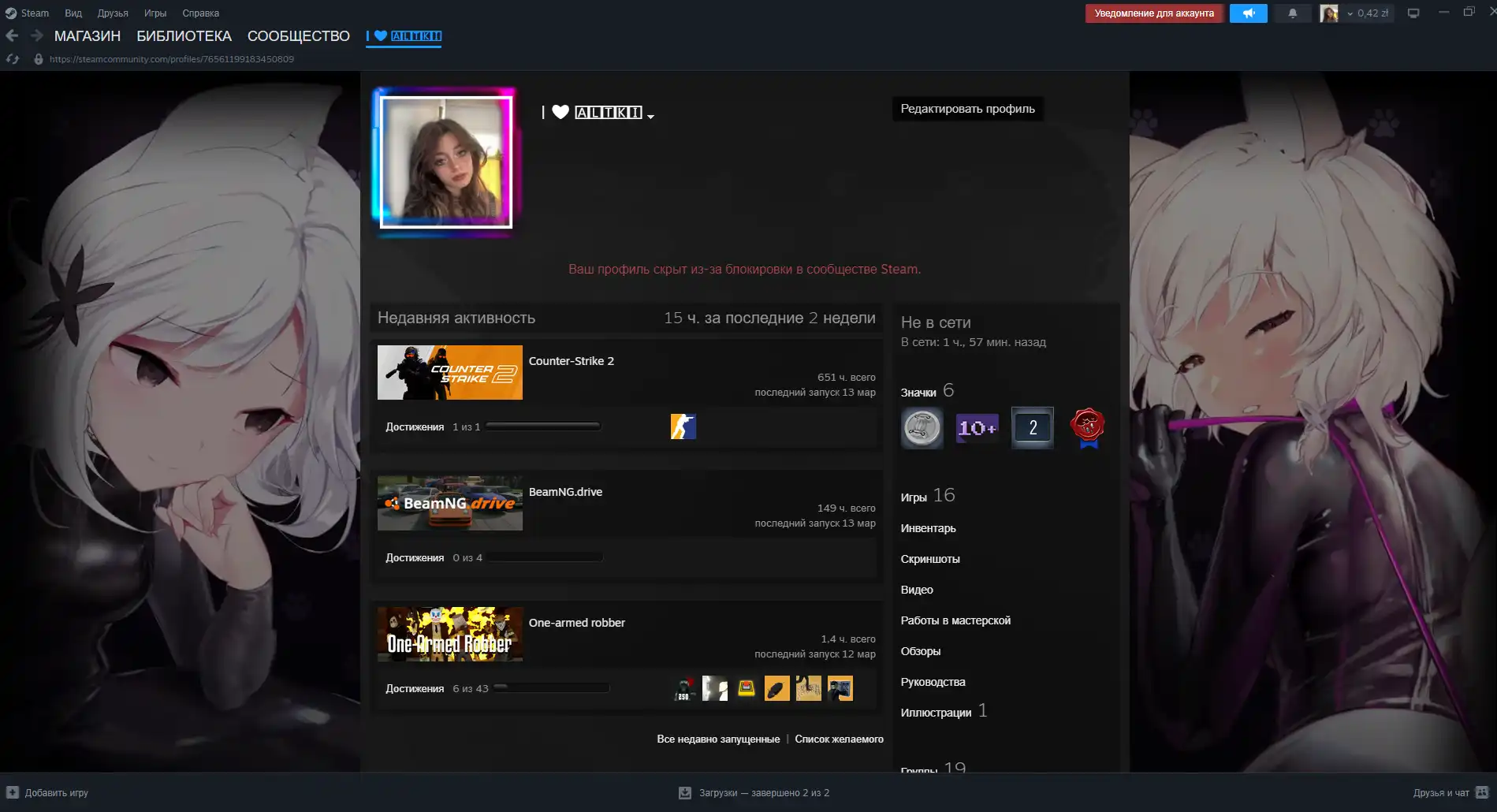Viewport: 1497px width, 812px height.
Task: Click One-armed robber achievements progress bar
Action: pos(552,688)
